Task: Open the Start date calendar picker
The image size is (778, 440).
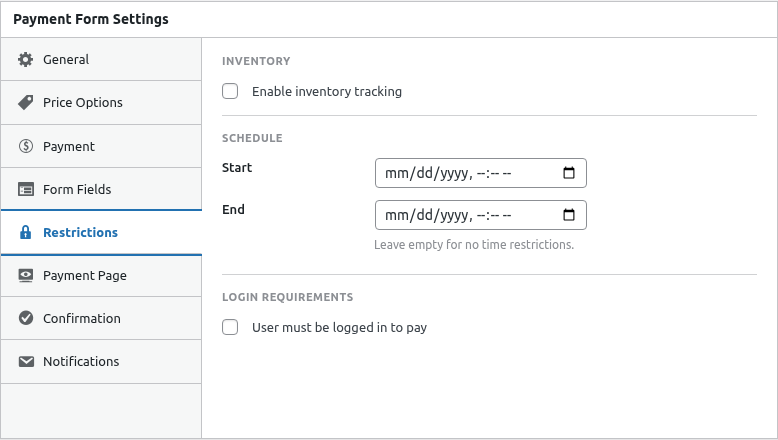Action: click(569, 173)
